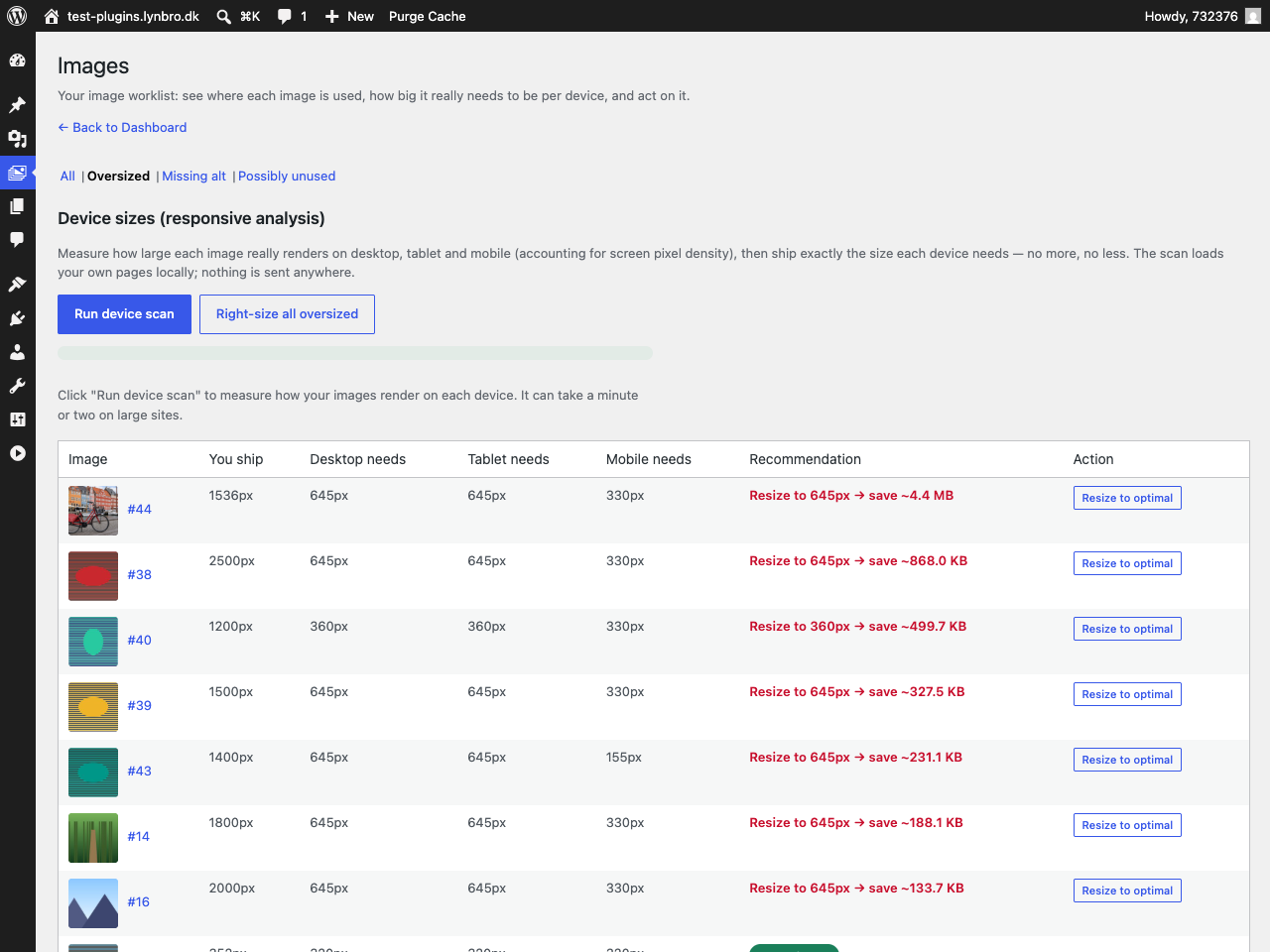Open thumbnail of image #43
Screen dimensions: 1270x952
tap(93, 773)
